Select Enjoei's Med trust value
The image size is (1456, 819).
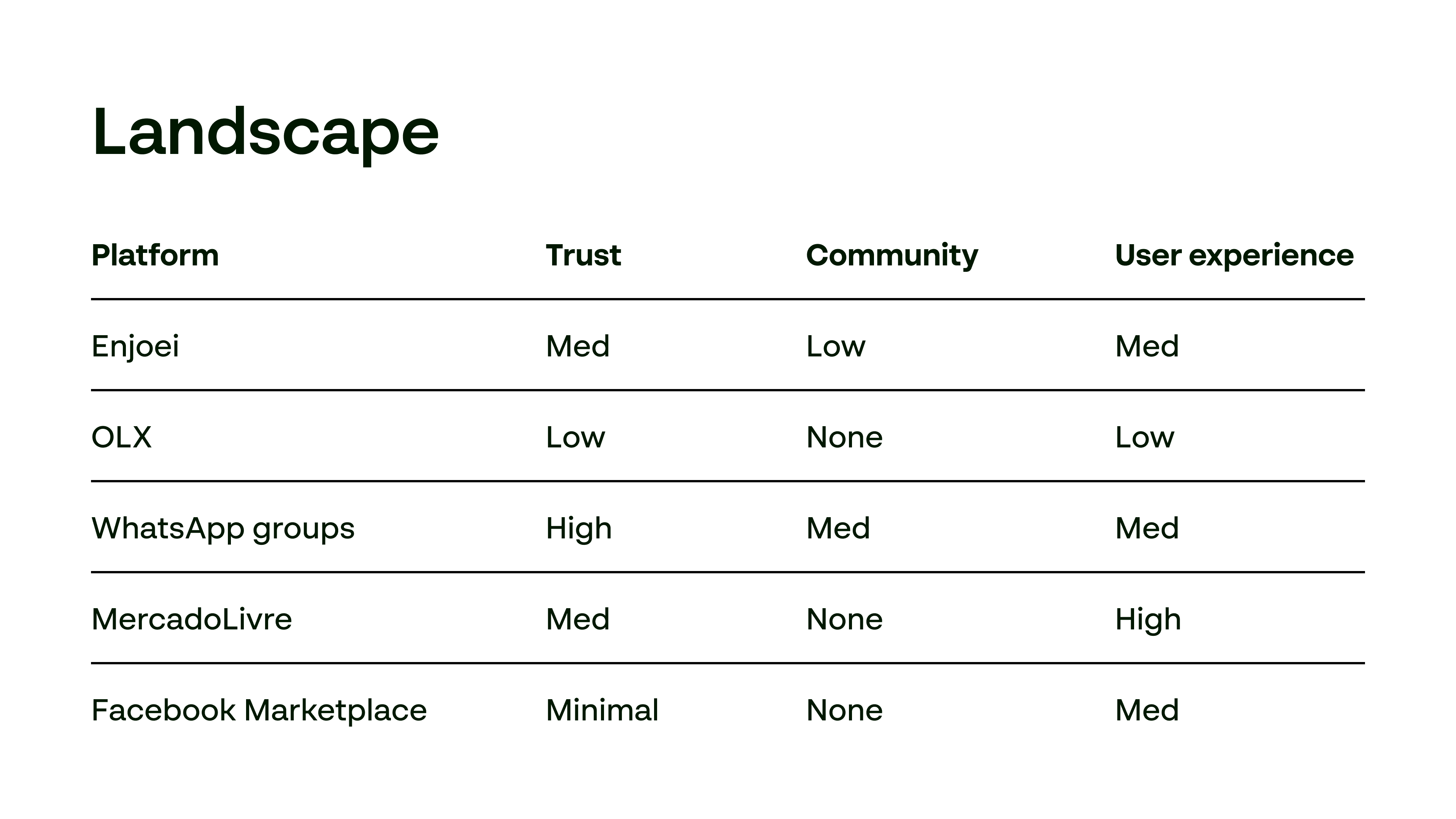coord(577,346)
